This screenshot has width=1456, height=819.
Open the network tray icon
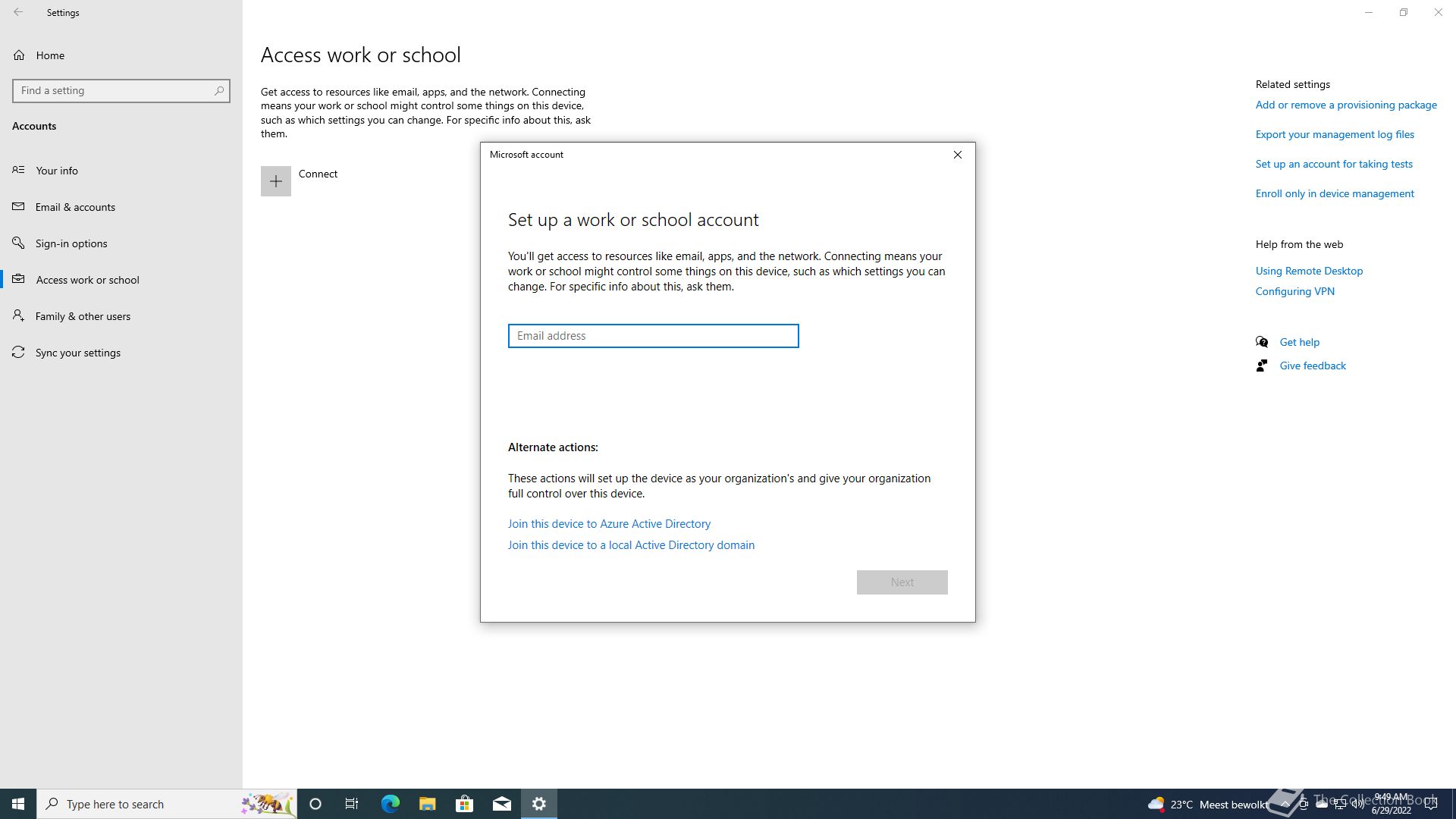point(1340,804)
